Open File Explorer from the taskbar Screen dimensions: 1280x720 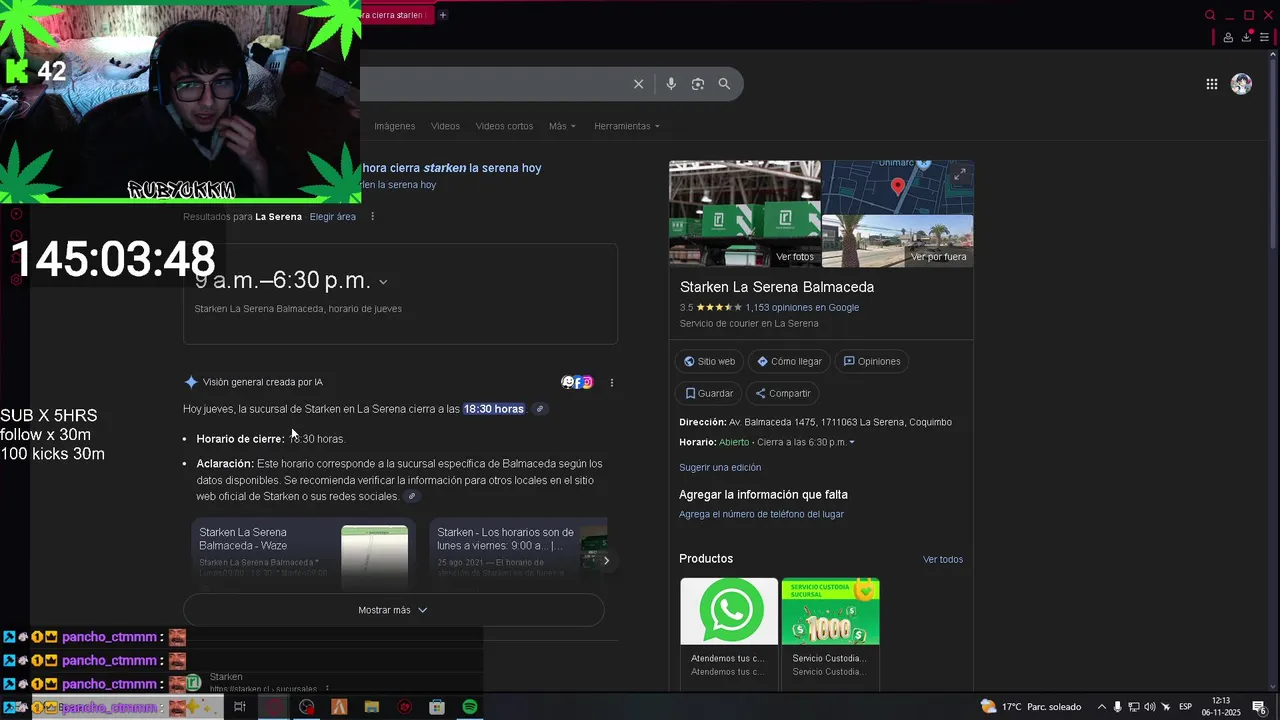(372, 707)
